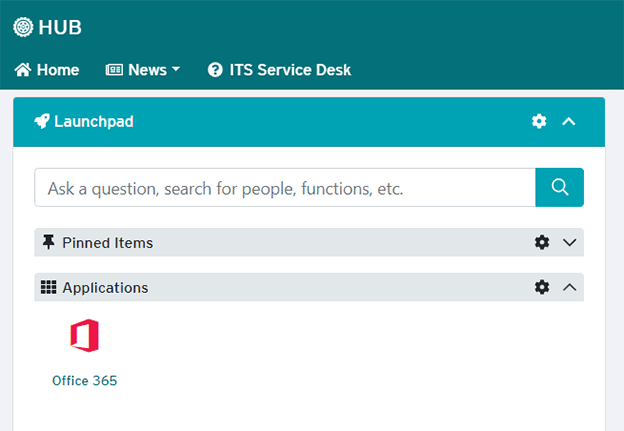624x431 pixels.
Task: Open Launchpad settings gear
Action: click(x=539, y=122)
